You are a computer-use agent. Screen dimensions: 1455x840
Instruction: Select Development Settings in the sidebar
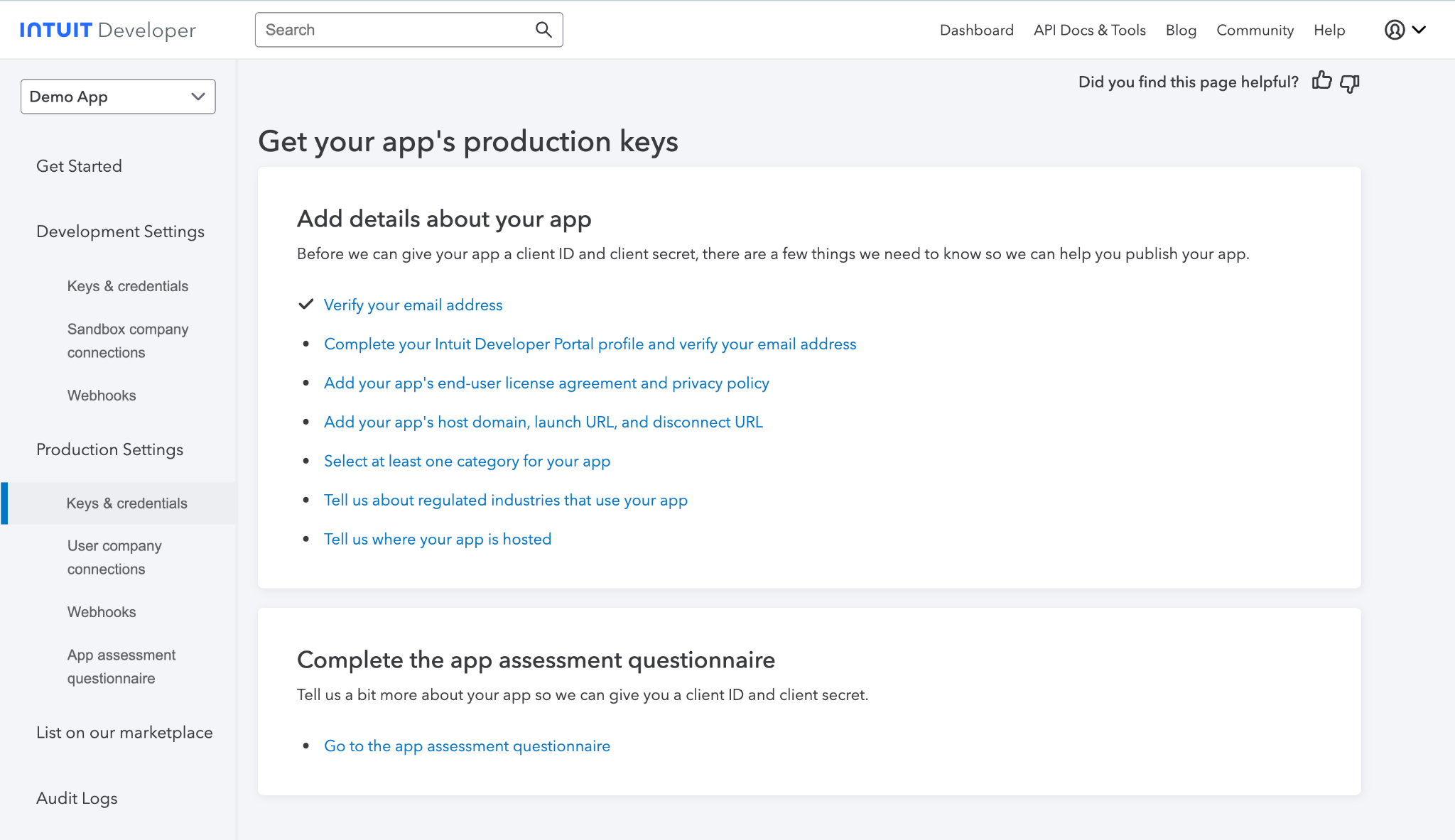coord(120,231)
